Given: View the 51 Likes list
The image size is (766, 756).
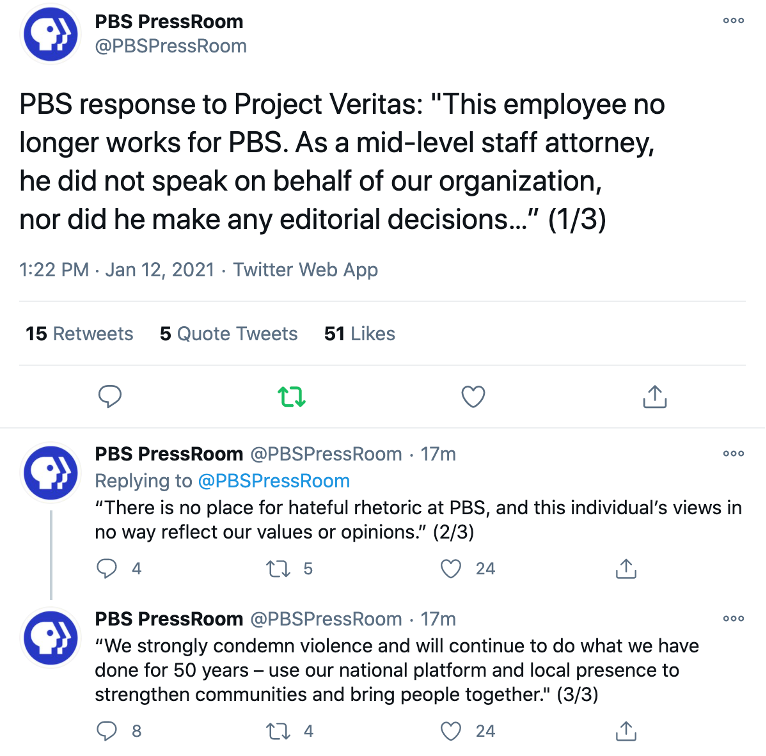Looking at the screenshot, I should click(360, 334).
